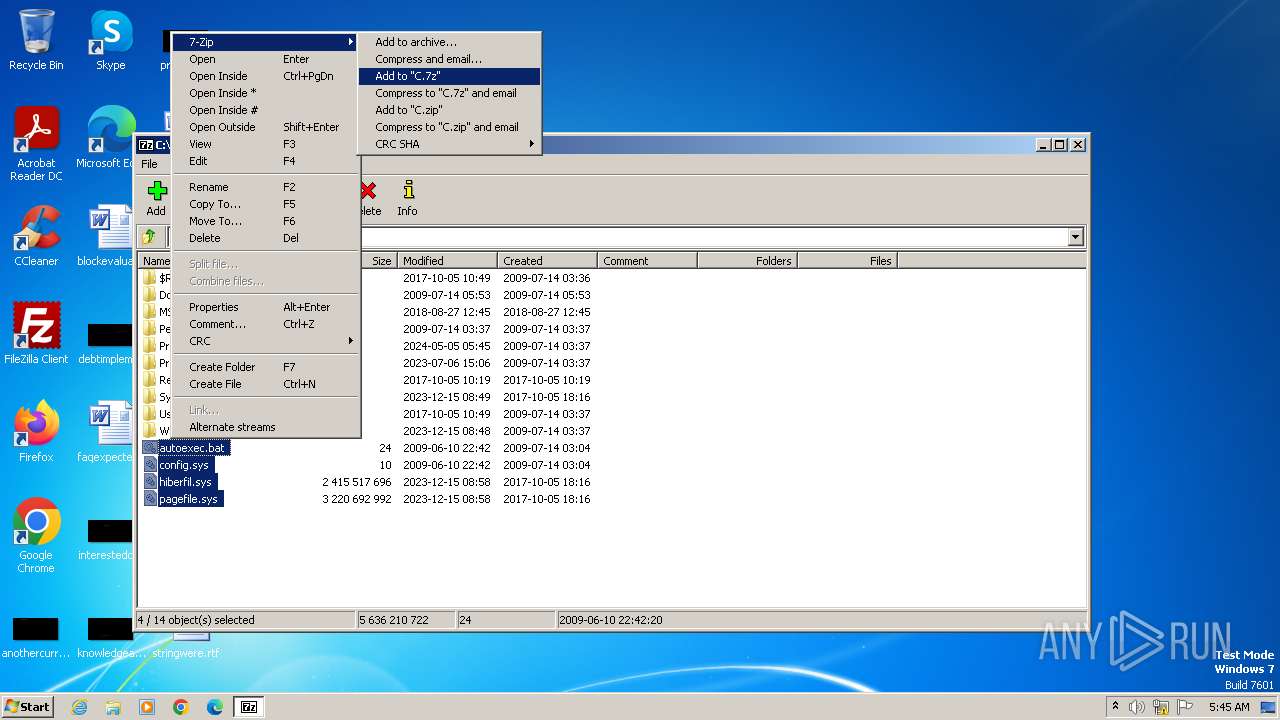Show hidden system tray icons
This screenshot has width=1280, height=720.
tap(1115, 707)
